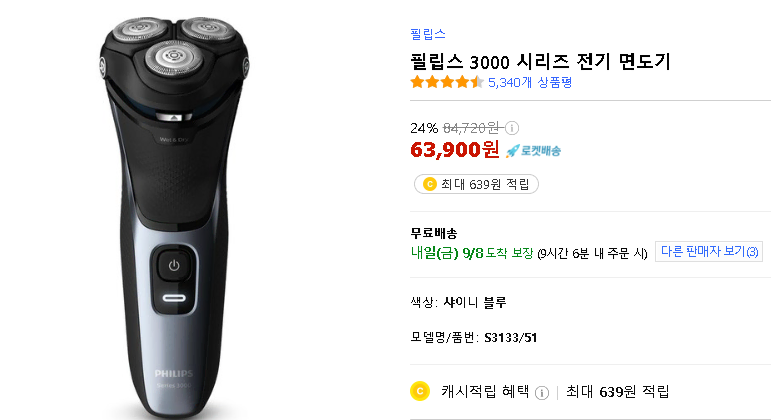
Task: Click the 최대 639원 적립 pill badge
Action: tap(476, 184)
